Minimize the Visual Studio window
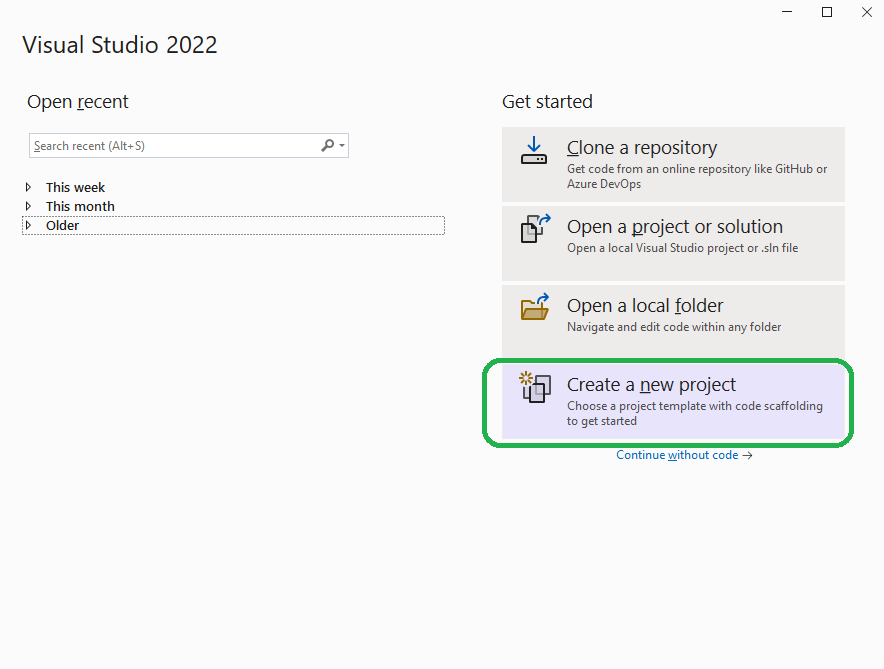884x669 pixels. pos(786,11)
